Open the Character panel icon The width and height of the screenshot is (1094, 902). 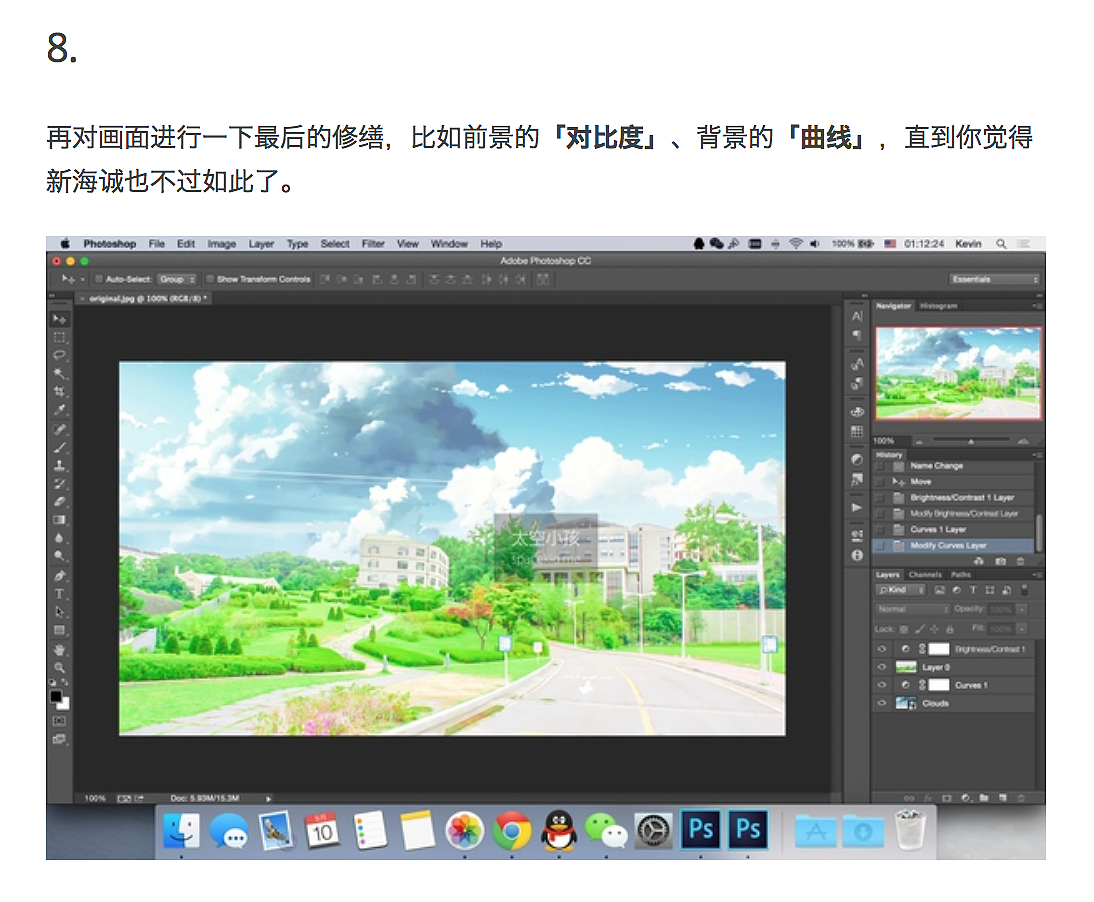pos(857,316)
